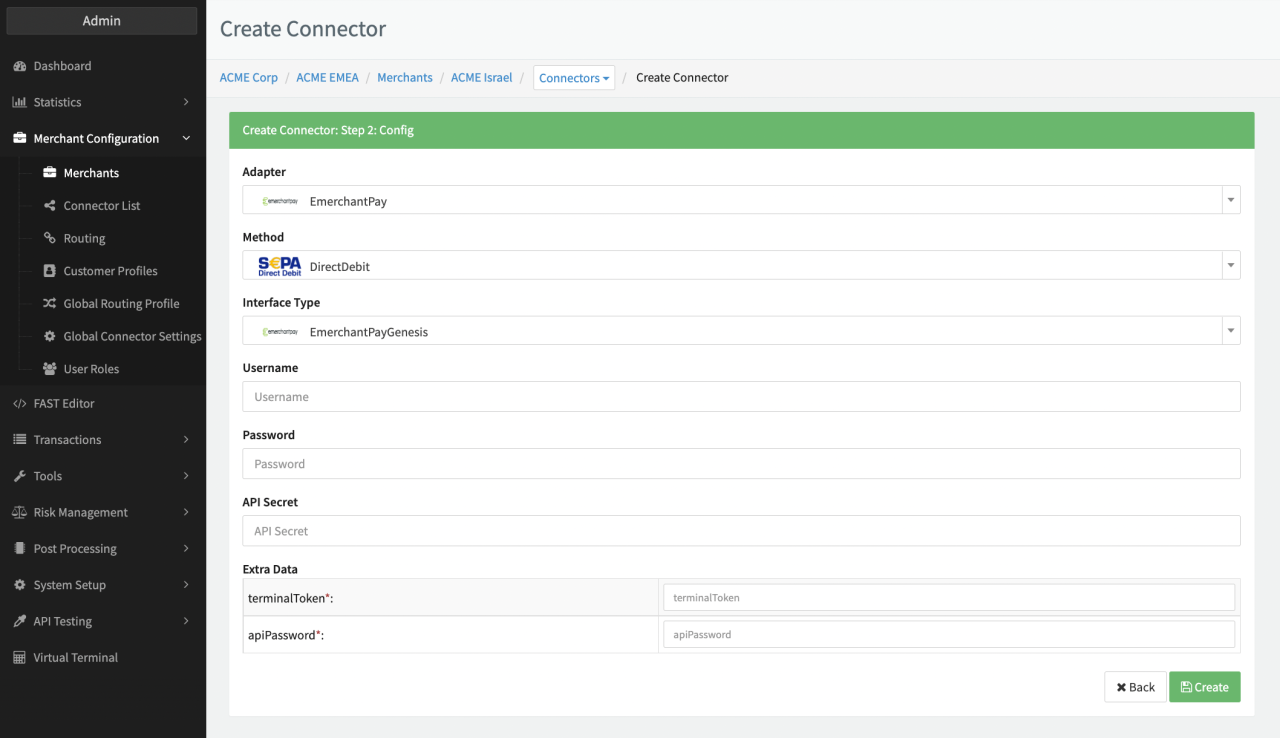This screenshot has width=1280, height=738.
Task: Click the Statistics bar chart icon
Action: coord(19,102)
